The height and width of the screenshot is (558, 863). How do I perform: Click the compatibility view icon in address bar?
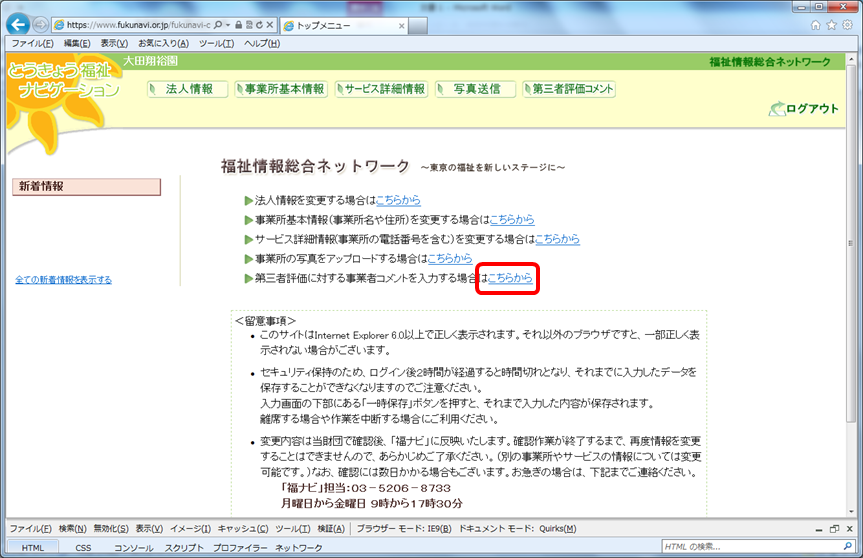pos(249,25)
